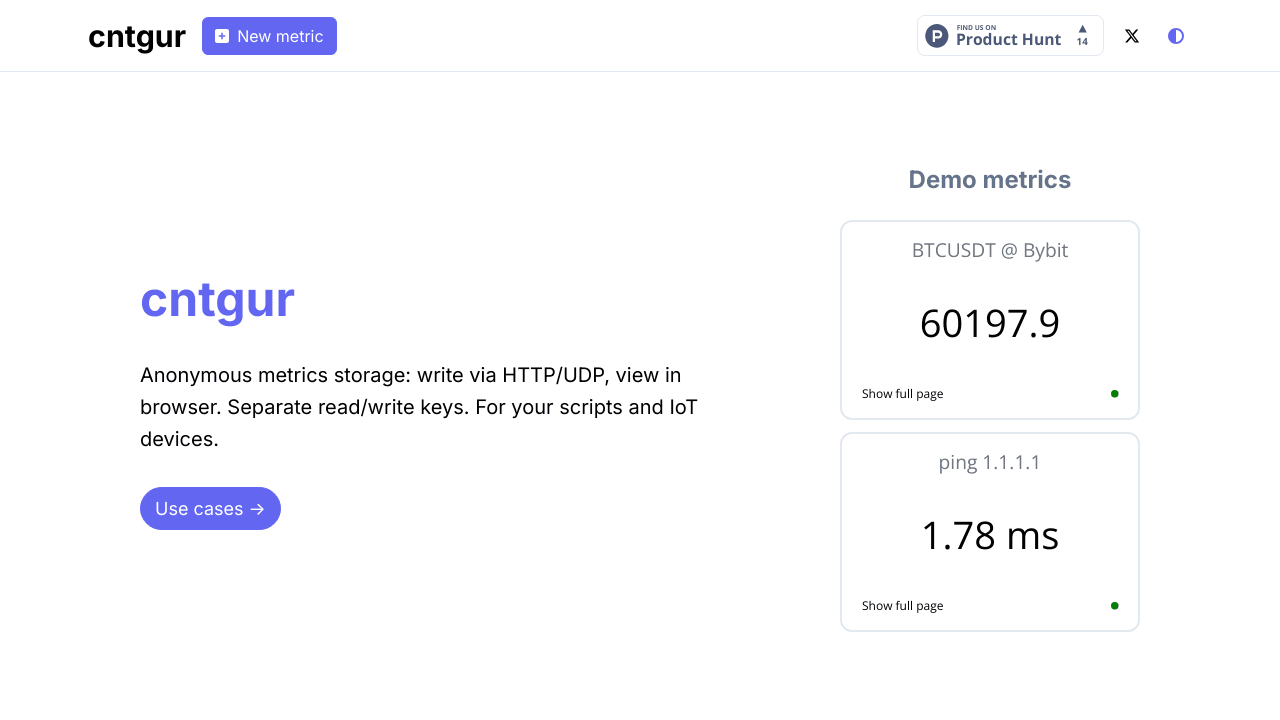Show full page for ping 1.1.1.1 metric
This screenshot has width=1280, height=720.
[x=902, y=606]
